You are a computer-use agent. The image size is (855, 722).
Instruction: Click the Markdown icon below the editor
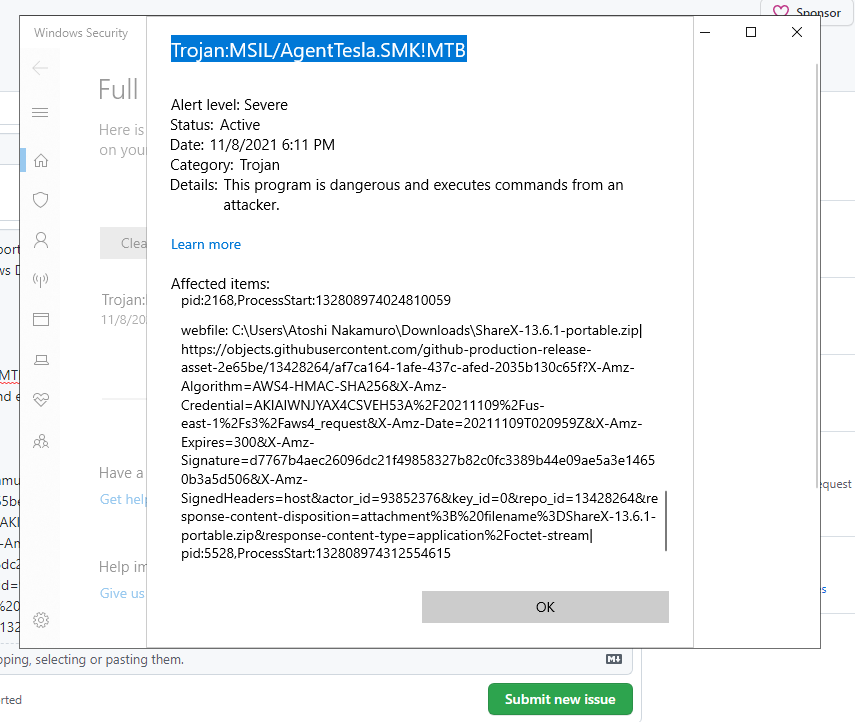click(614, 659)
